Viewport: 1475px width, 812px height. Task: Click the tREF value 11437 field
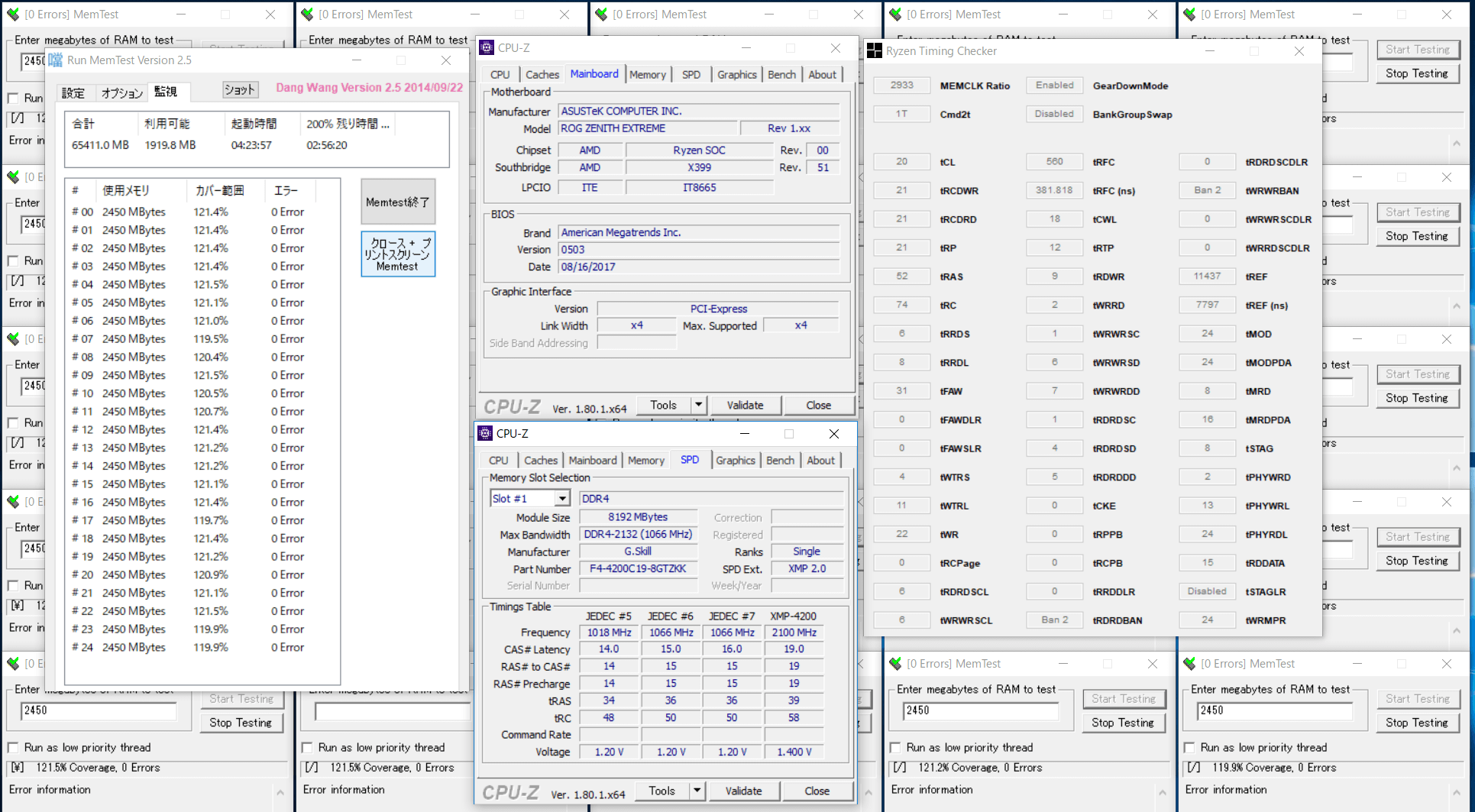click(1207, 277)
